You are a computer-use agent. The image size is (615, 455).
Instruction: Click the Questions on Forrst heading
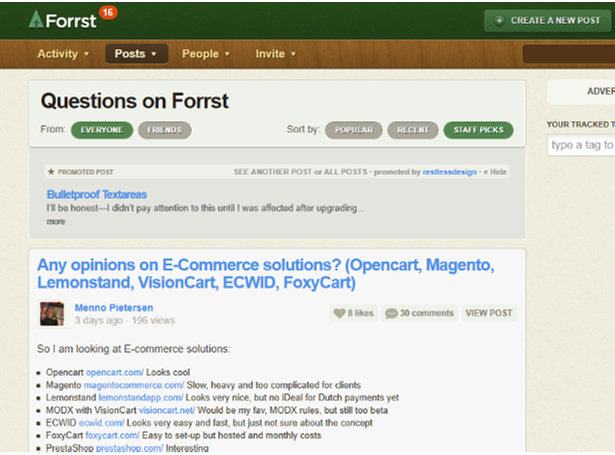135,101
